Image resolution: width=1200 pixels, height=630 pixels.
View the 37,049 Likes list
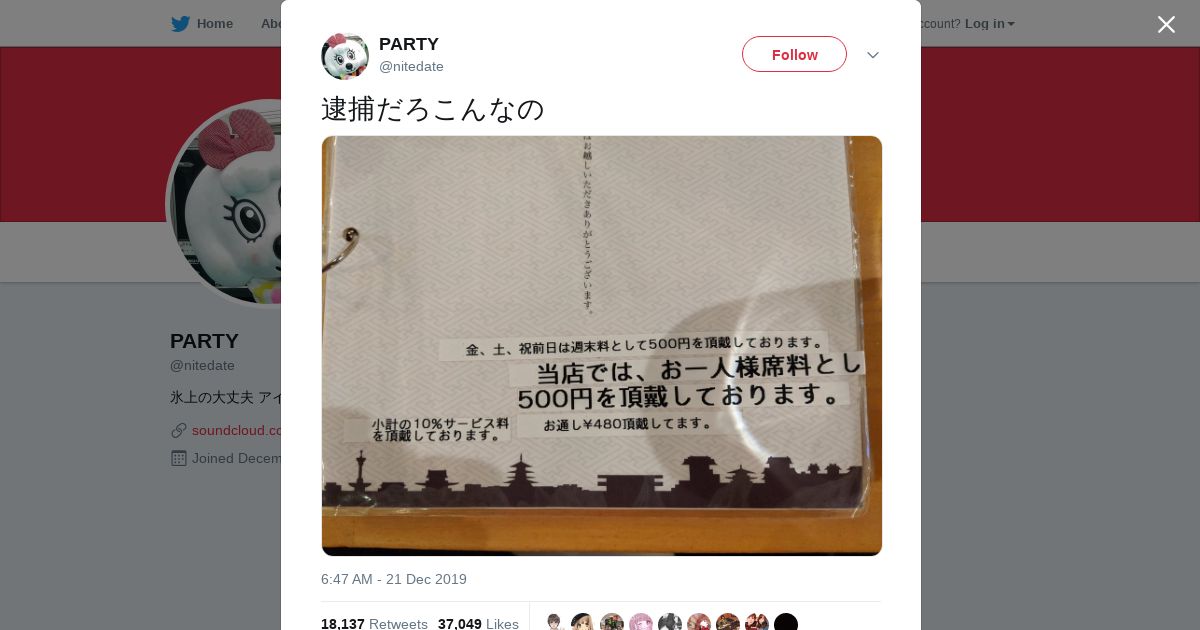tap(478, 624)
